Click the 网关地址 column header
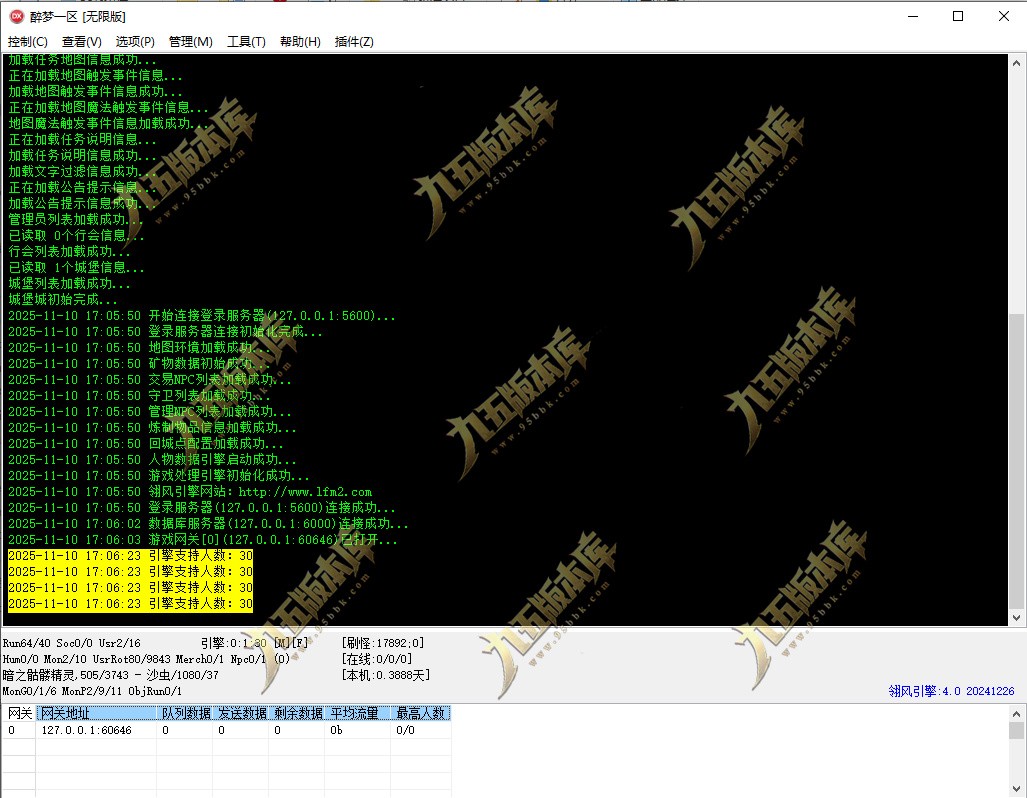 pyautogui.click(x=96, y=713)
